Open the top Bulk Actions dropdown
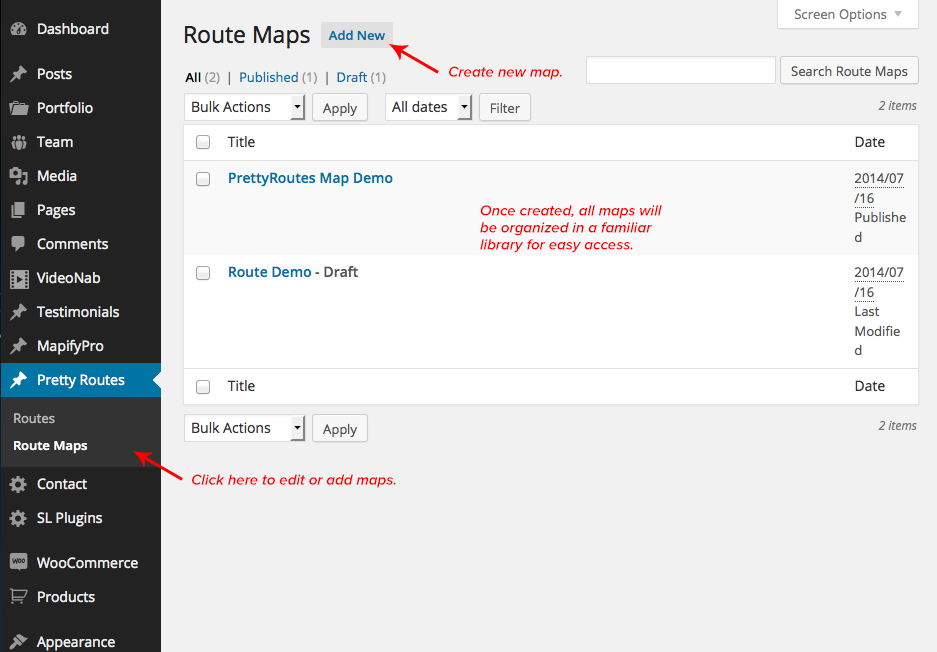The width and height of the screenshot is (937, 652). point(245,107)
